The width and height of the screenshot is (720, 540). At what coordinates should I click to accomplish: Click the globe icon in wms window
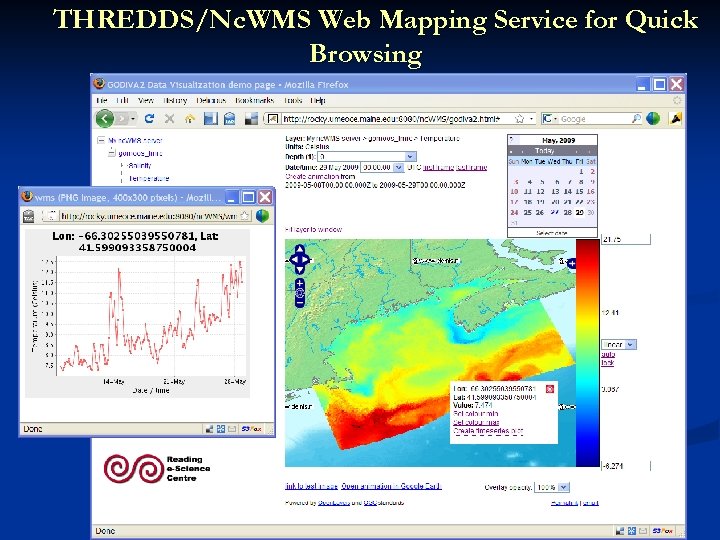pos(262,216)
